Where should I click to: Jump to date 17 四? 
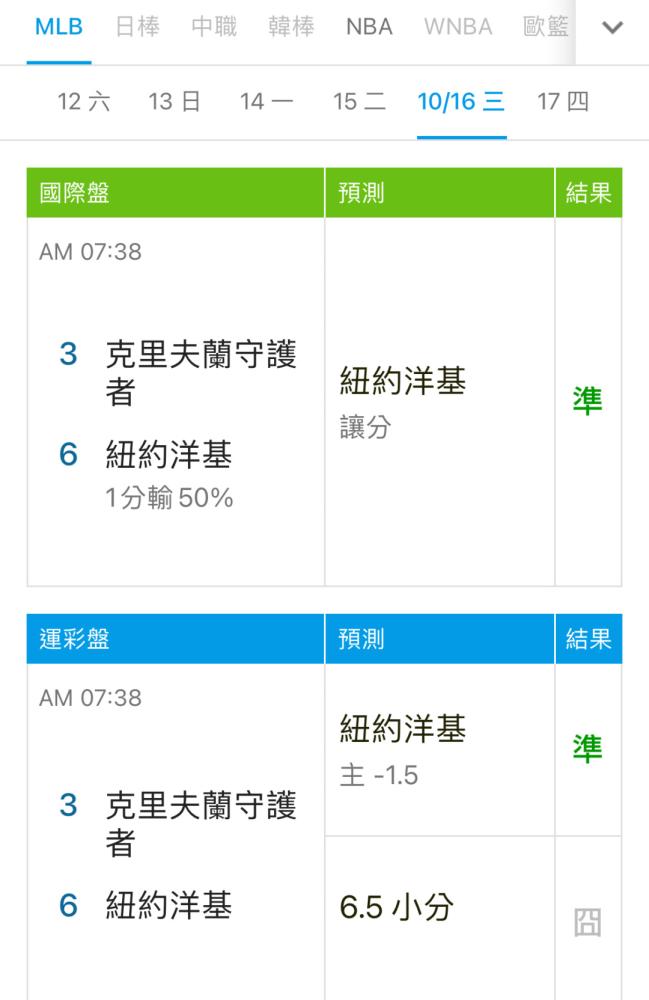click(563, 101)
